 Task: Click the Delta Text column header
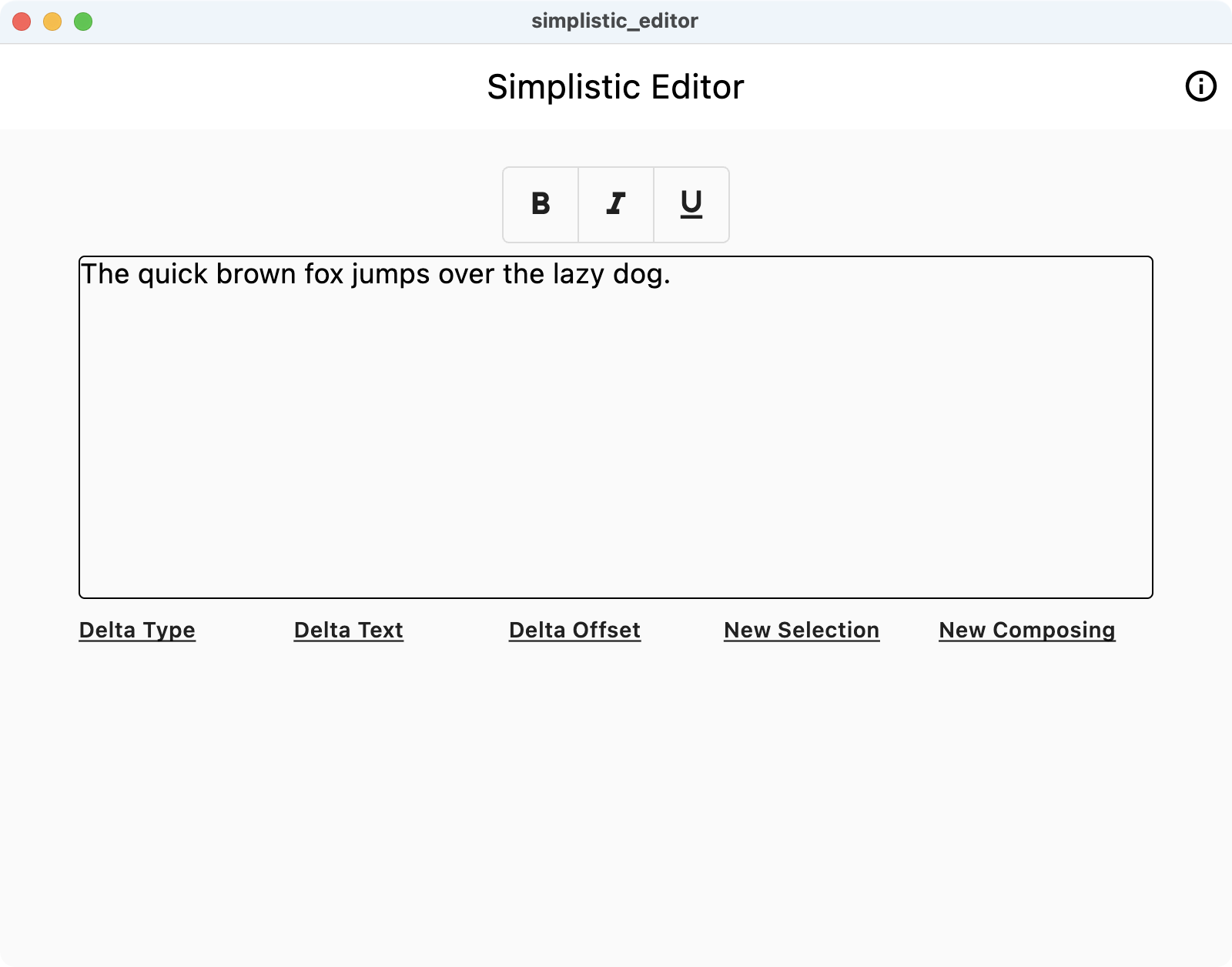pos(348,630)
